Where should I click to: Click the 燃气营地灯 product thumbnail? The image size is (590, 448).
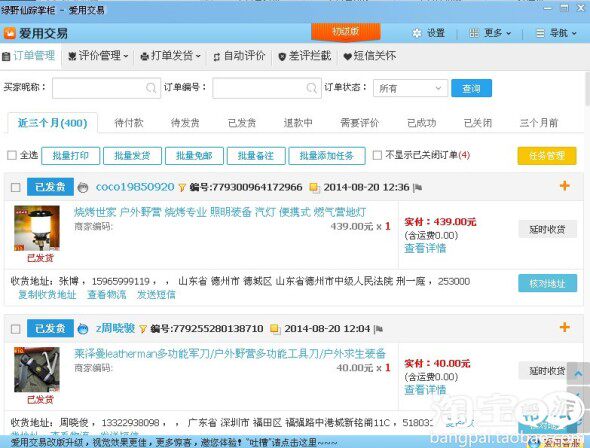pos(37,228)
